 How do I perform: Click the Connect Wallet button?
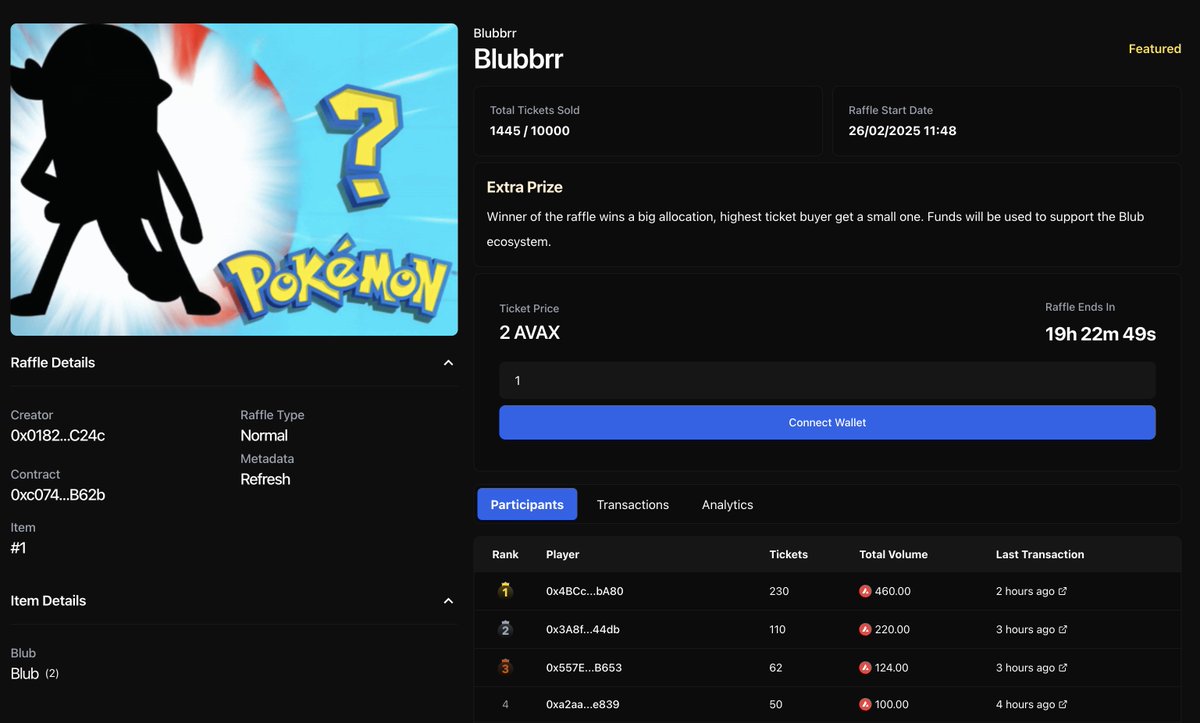[827, 422]
